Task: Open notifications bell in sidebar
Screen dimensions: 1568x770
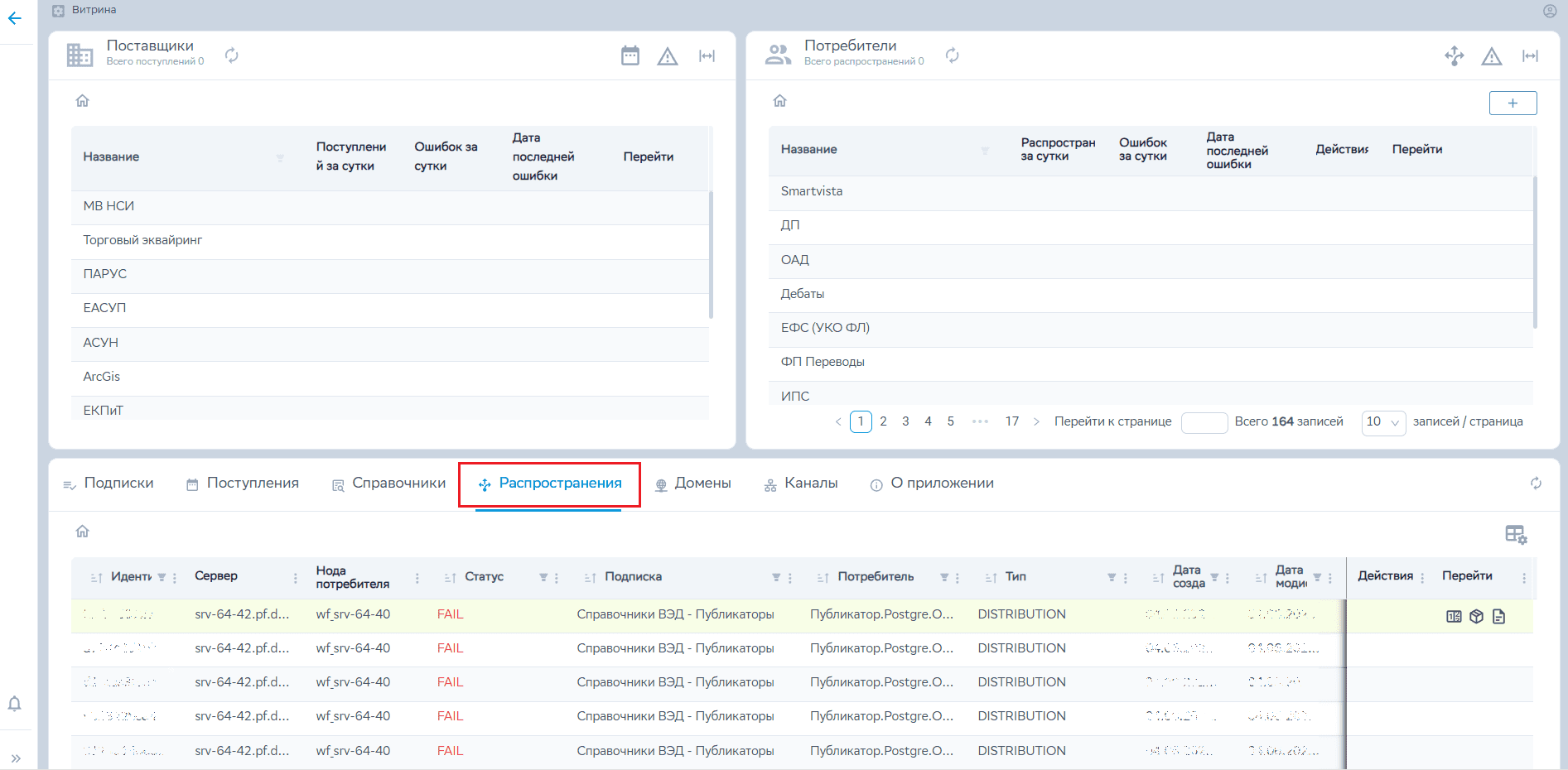Action: (x=15, y=704)
